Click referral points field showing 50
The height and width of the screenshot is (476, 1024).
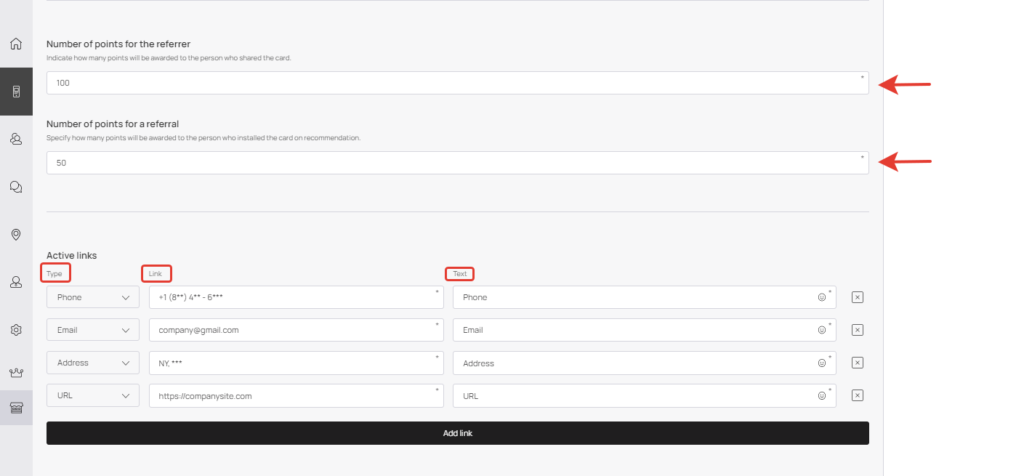tap(457, 163)
